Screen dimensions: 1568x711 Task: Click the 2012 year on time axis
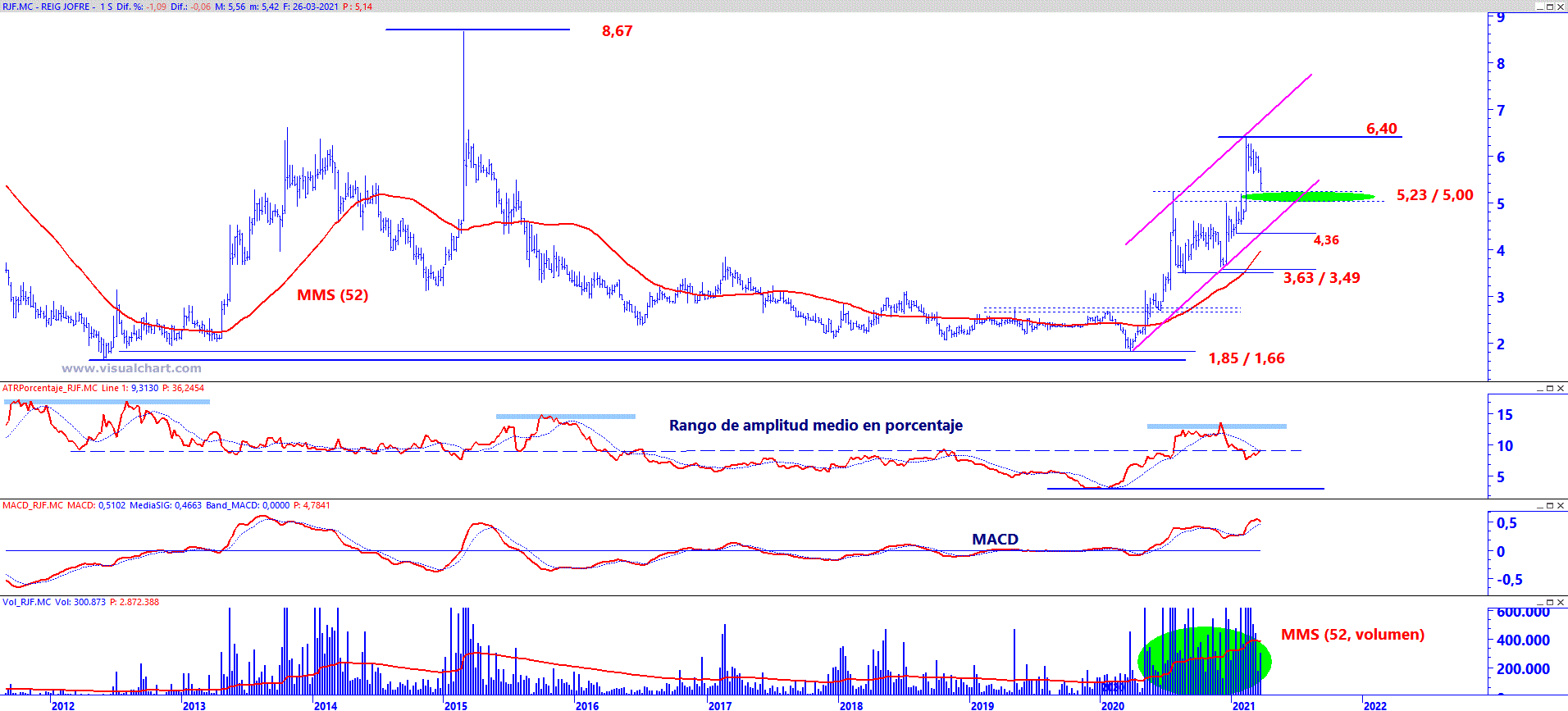[62, 705]
